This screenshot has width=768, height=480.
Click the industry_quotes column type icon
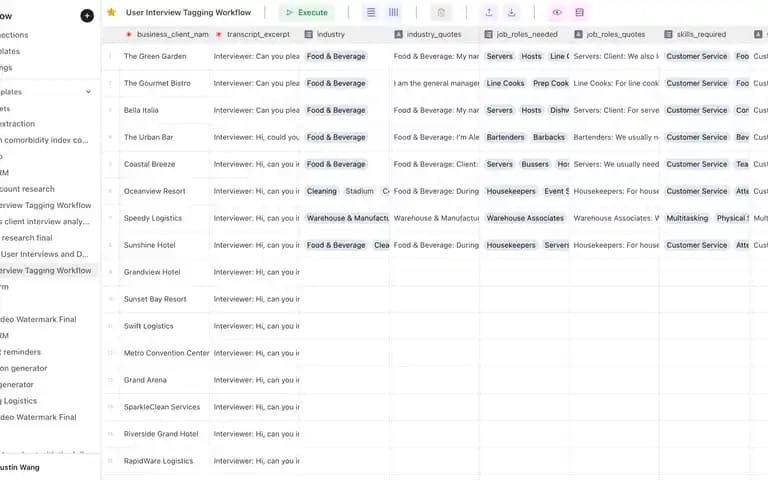[399, 34]
